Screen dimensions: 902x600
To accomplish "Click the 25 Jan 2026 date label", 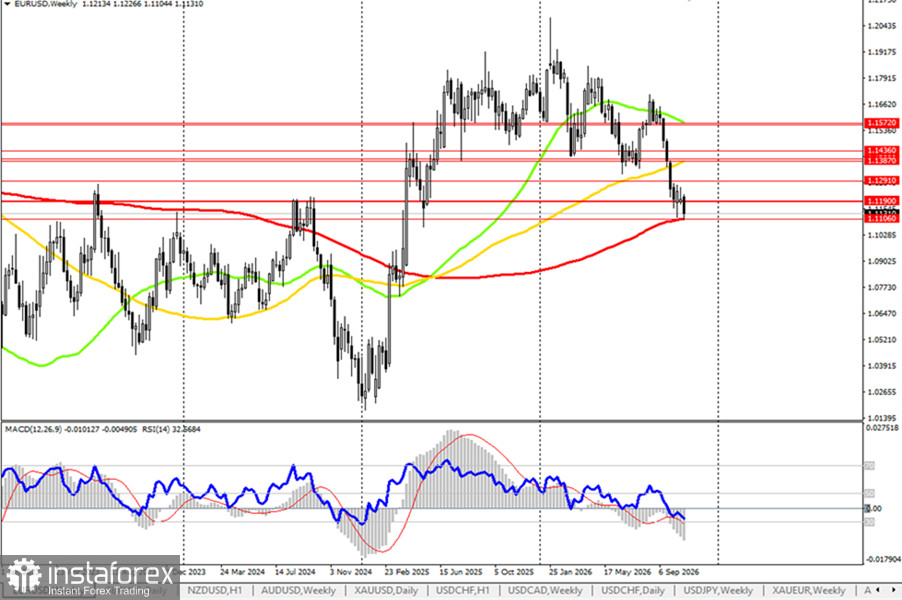I will (570, 572).
